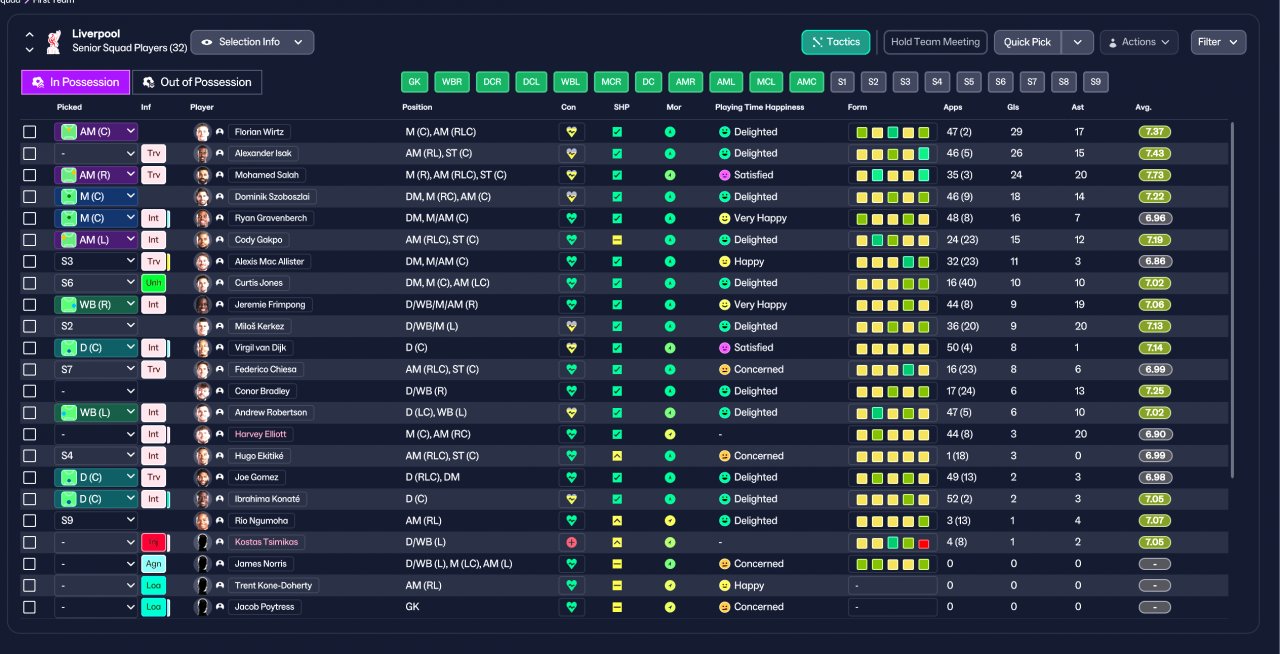The height and width of the screenshot is (654, 1280).
Task: Select the checkbox beside Jacob Poytress
Action: [x=30, y=607]
